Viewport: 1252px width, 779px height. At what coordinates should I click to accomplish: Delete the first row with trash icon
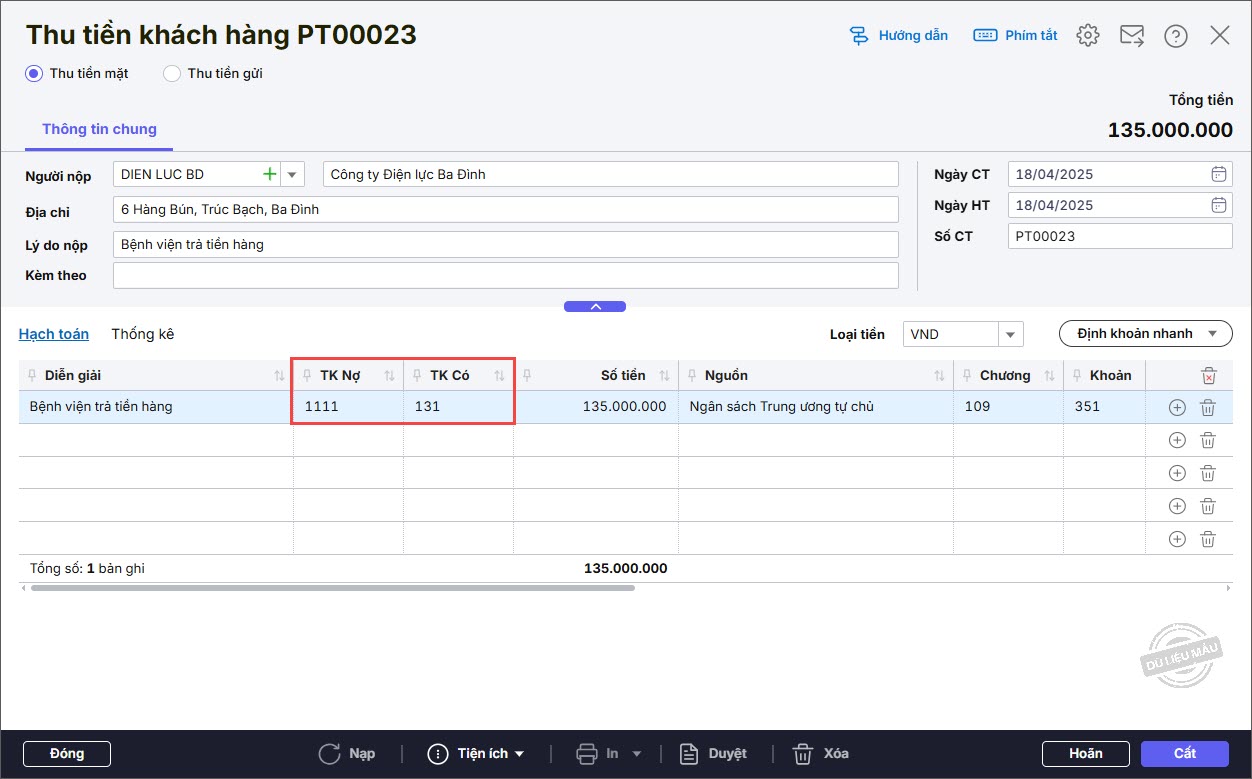tap(1208, 407)
